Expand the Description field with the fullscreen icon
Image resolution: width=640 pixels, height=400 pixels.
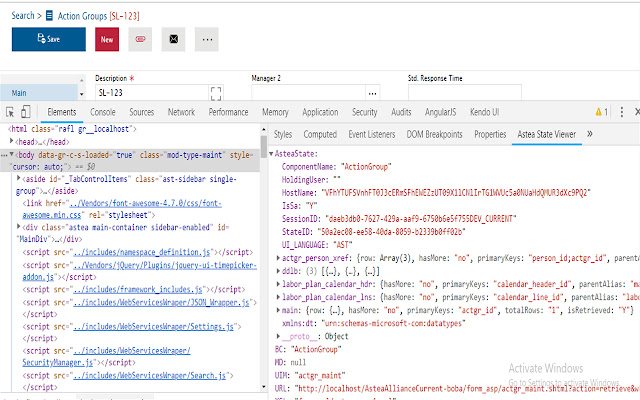tap(216, 93)
